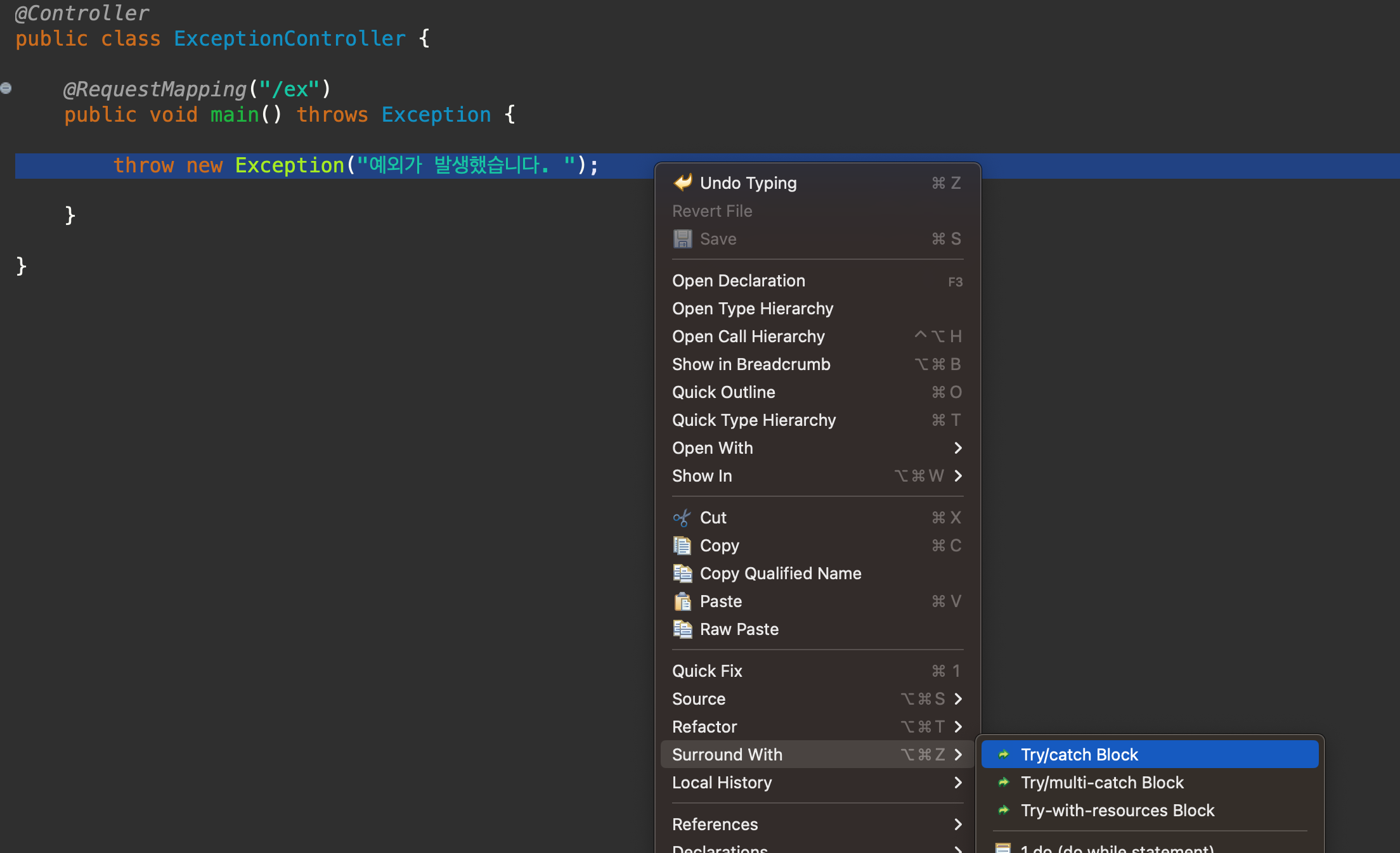The image size is (1400, 853).
Task: Click the Paste clipboard icon
Action: click(682, 601)
